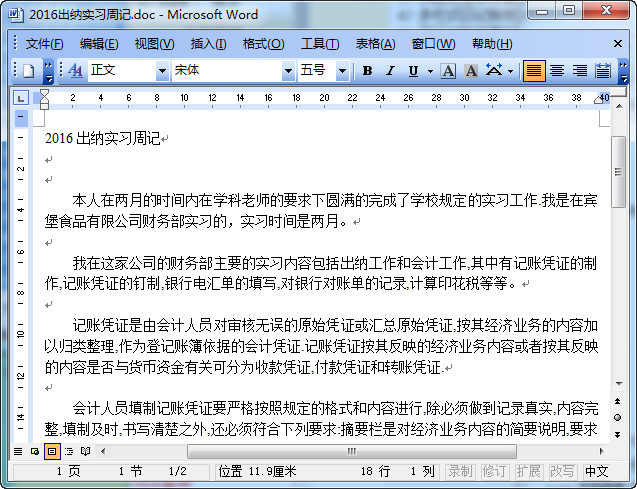Click into the 宋体 font name field

point(227,71)
